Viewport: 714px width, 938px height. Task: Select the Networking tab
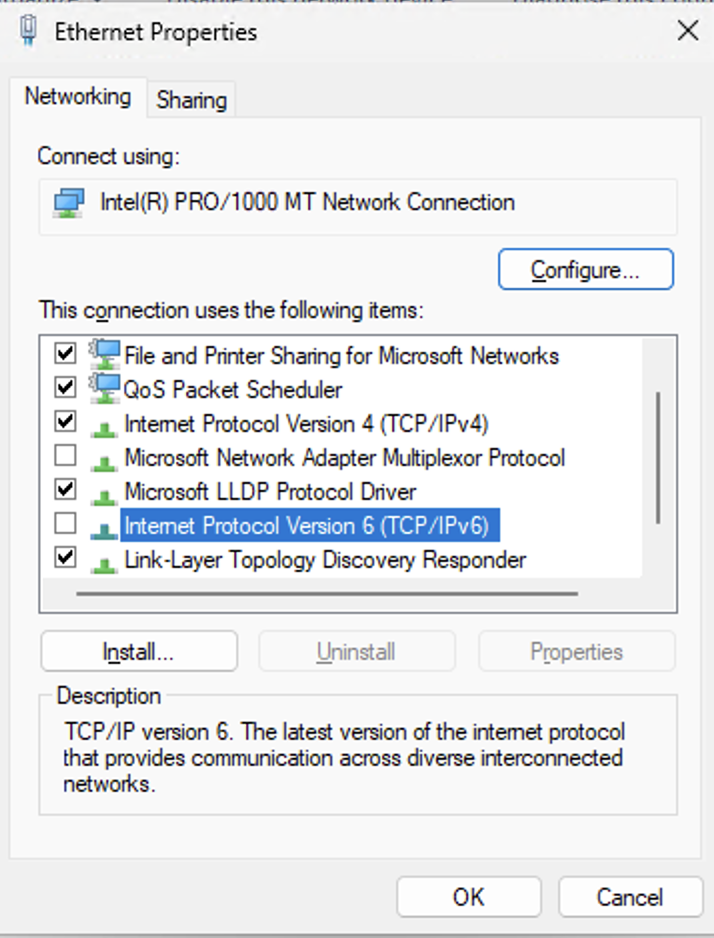pos(78,97)
